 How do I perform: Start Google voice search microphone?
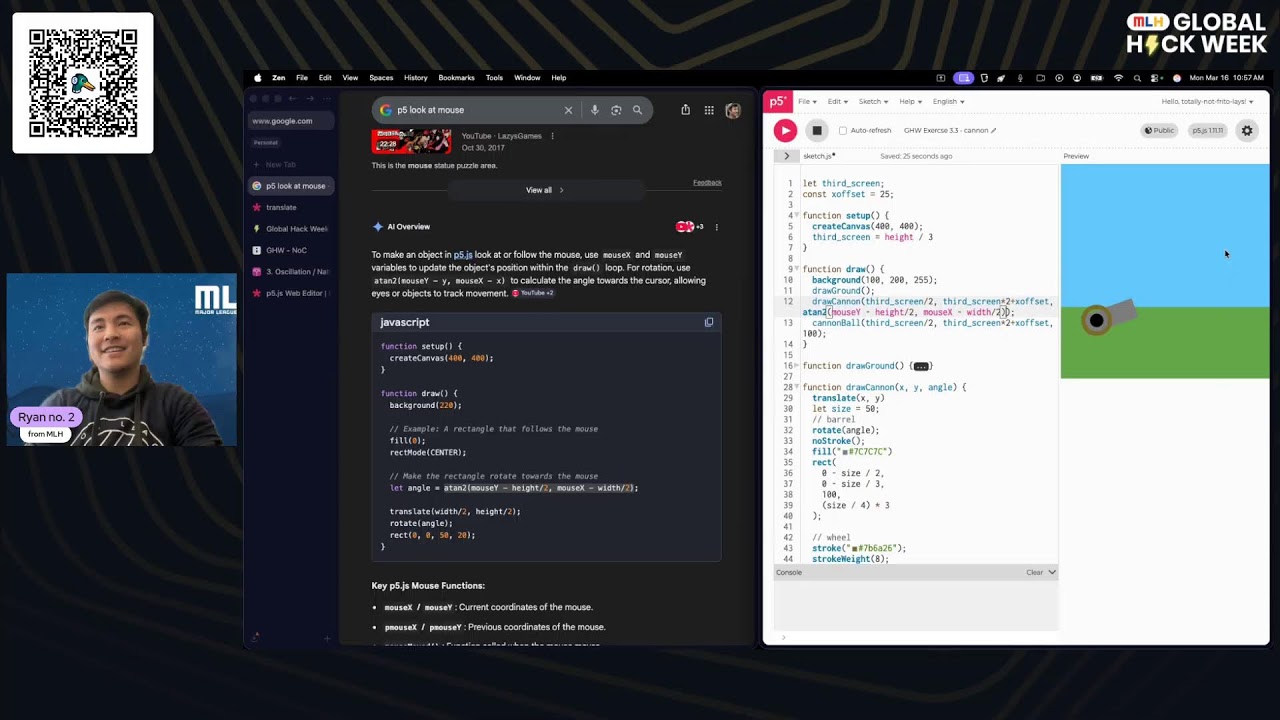click(x=594, y=110)
